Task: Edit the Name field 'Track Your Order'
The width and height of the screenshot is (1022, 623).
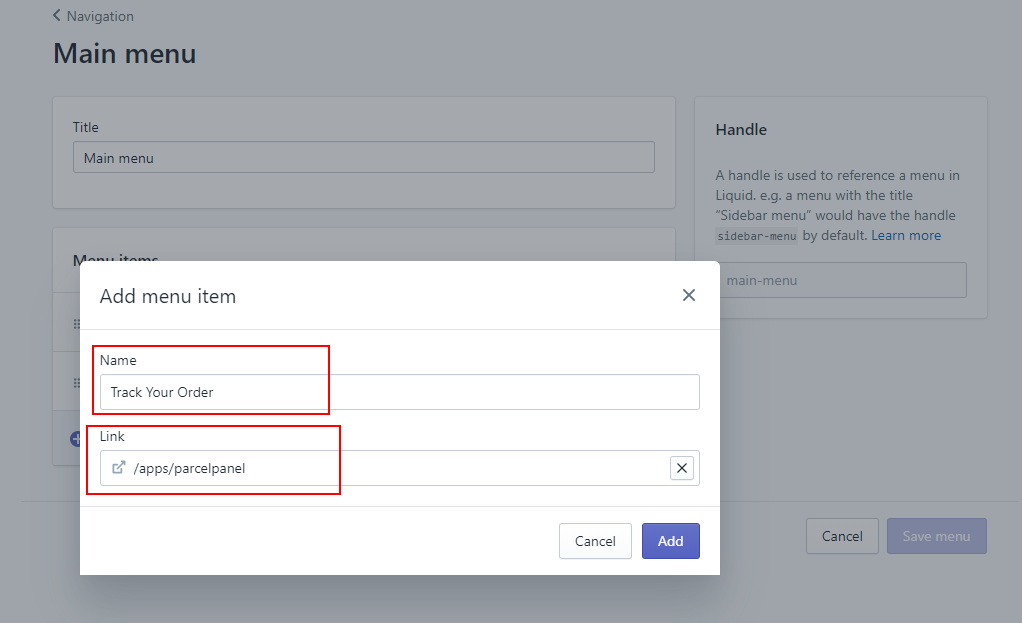Action: pos(400,392)
